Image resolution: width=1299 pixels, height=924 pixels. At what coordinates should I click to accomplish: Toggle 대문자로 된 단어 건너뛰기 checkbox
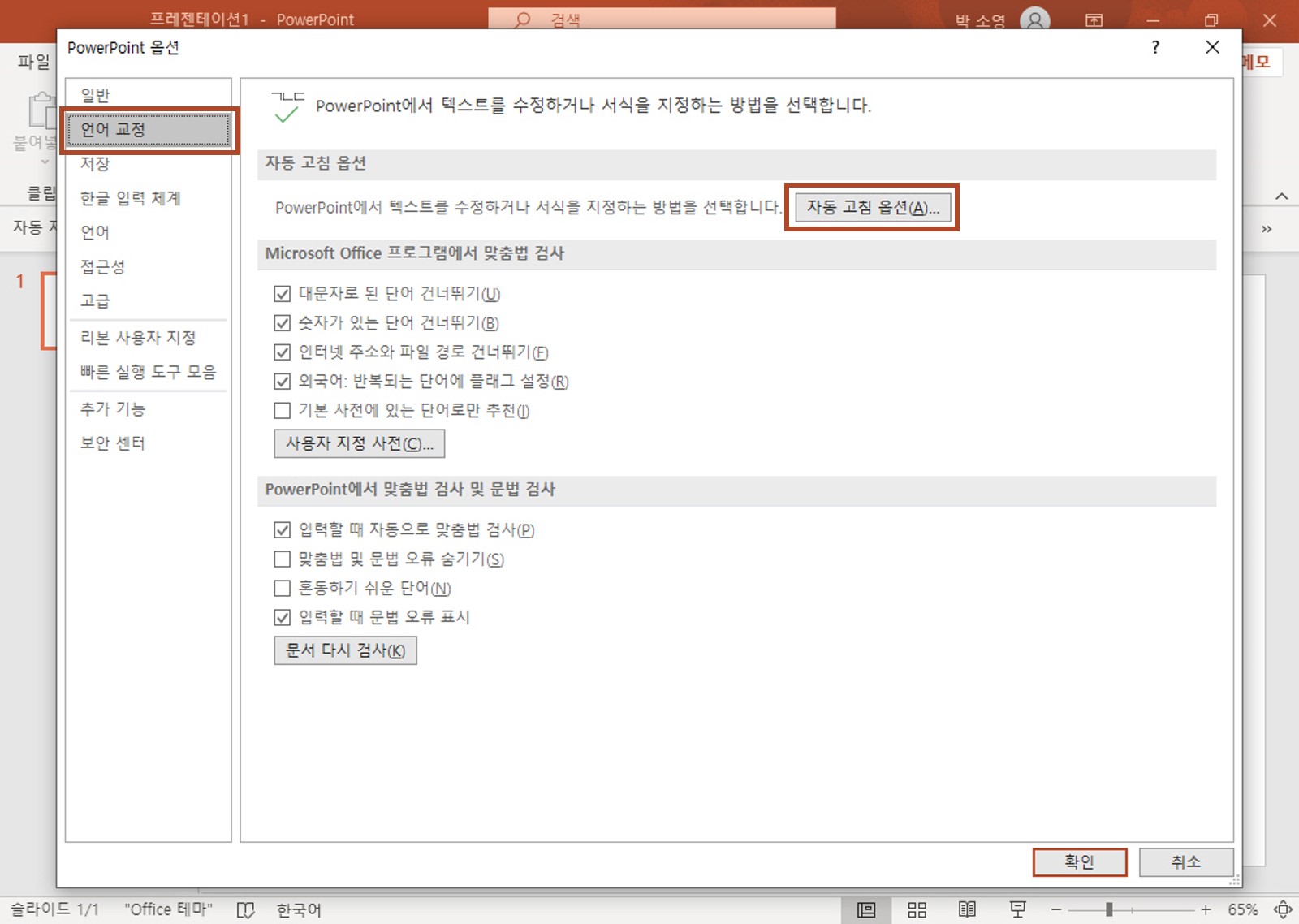(x=282, y=293)
